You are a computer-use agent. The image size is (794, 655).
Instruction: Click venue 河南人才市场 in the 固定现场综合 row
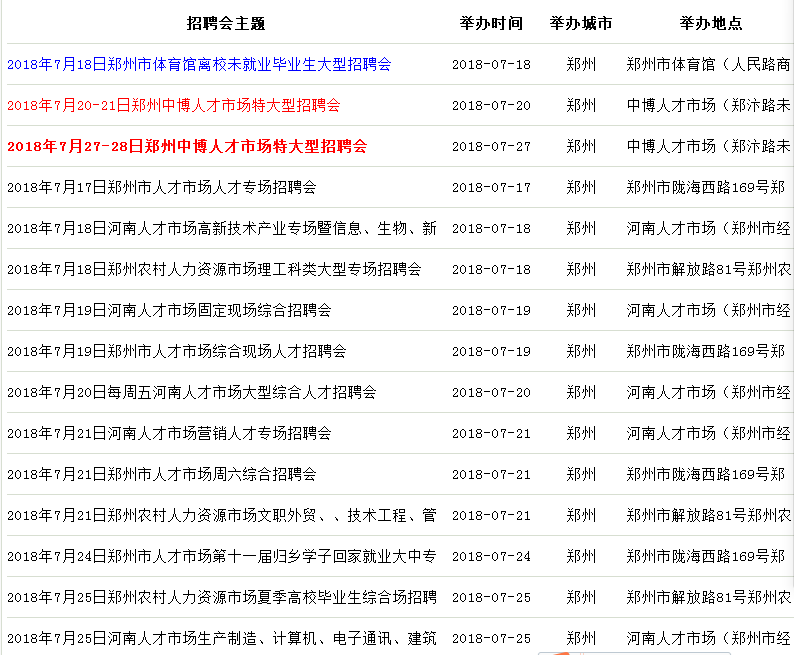click(x=708, y=310)
